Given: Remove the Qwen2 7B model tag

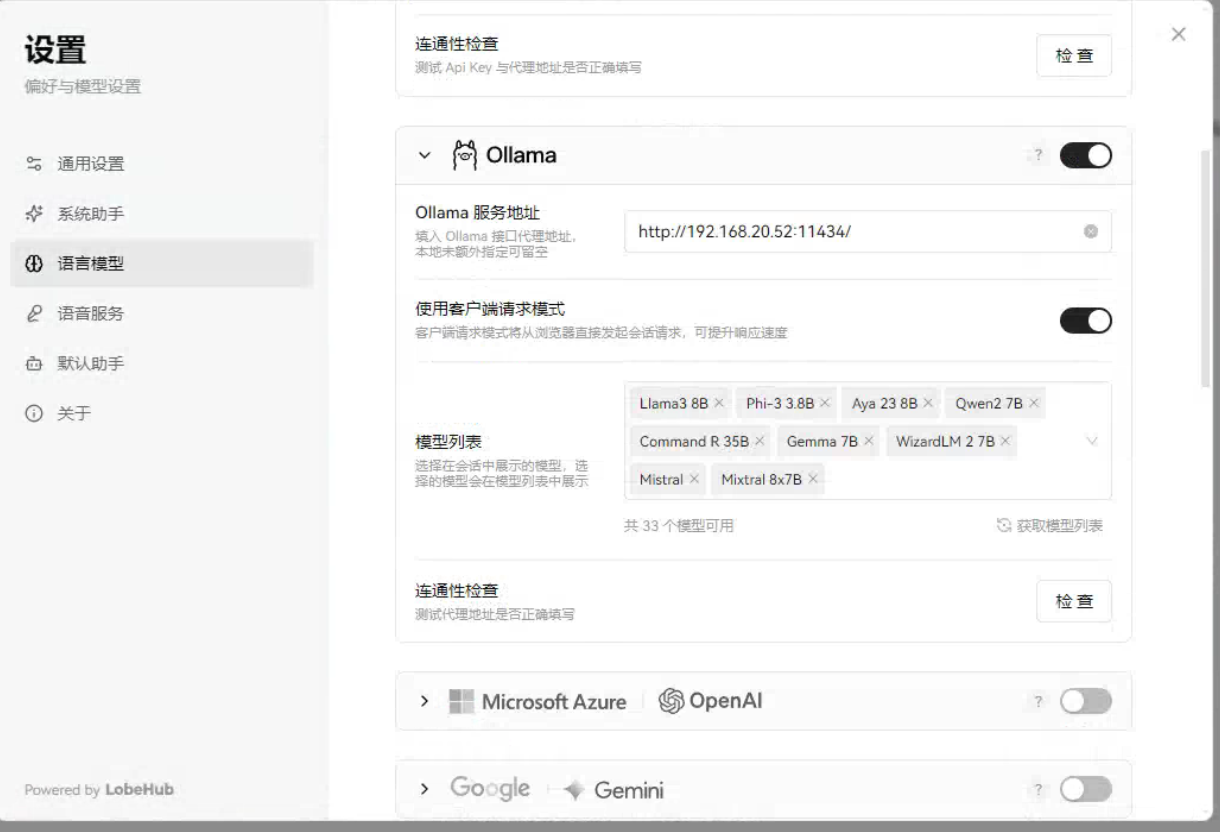Looking at the screenshot, I should tap(1033, 402).
